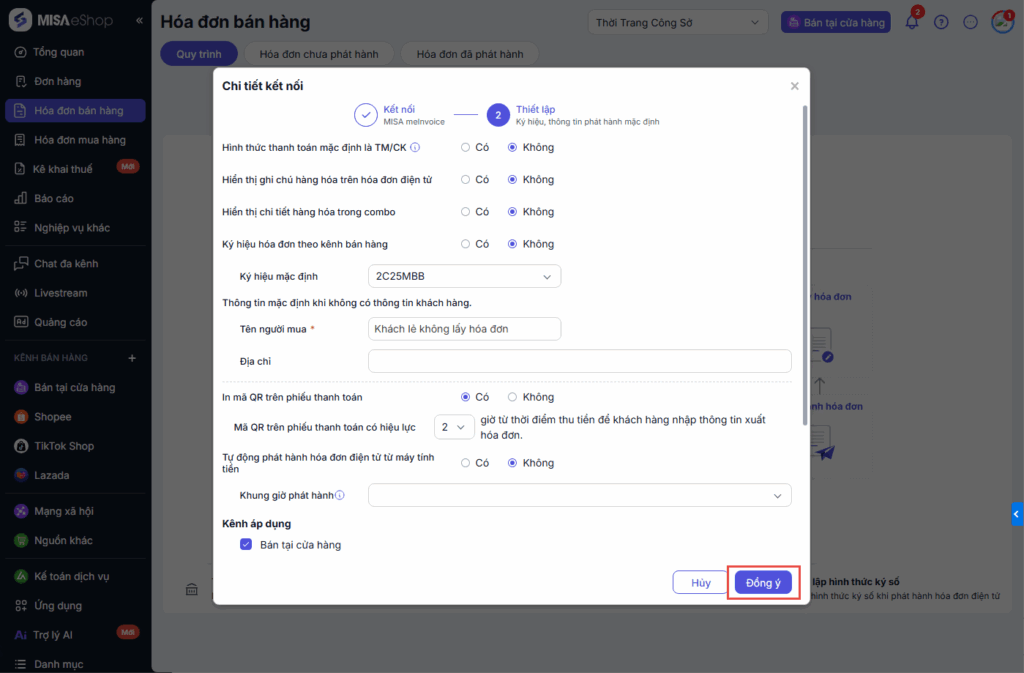Viewport: 1024px width, 673px height.
Task: Select Có for Hình thức thanh toán TM/CK
Action: click(465, 148)
